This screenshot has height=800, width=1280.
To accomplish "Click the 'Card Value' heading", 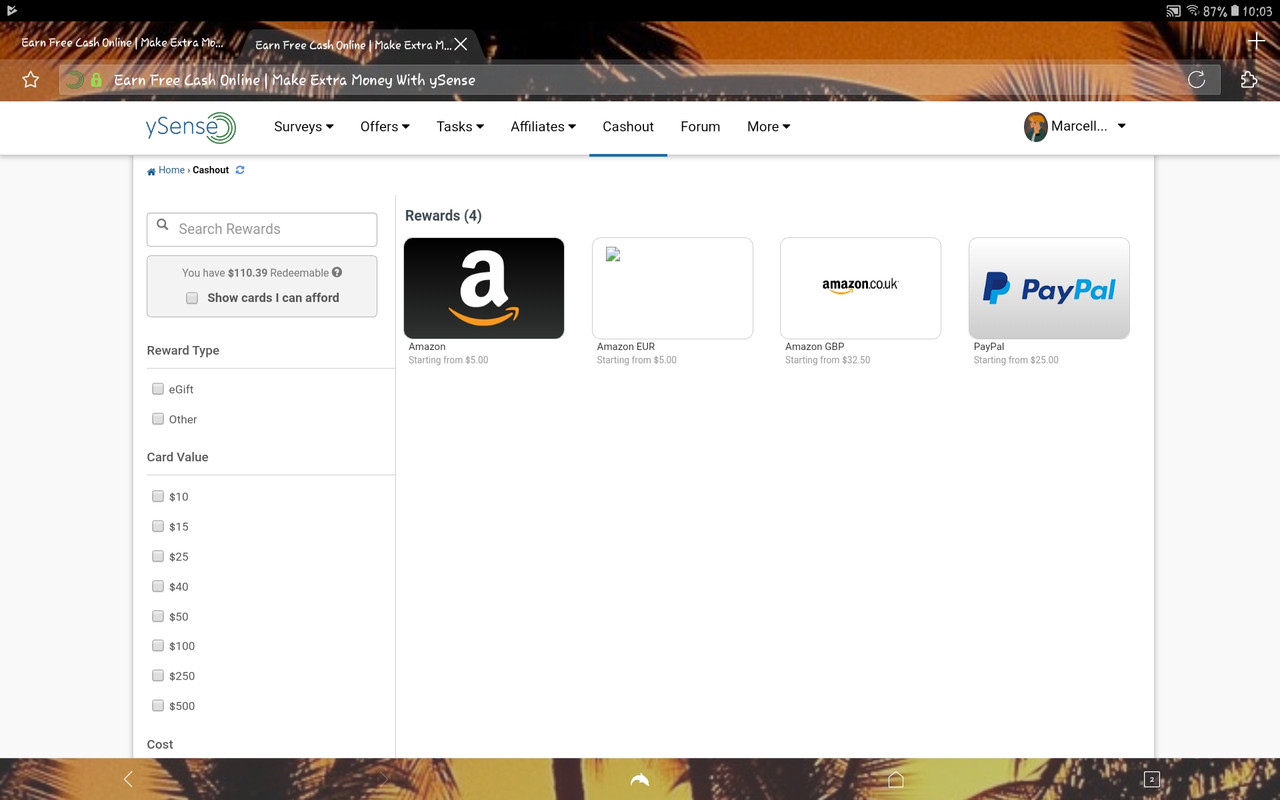I will [x=178, y=457].
